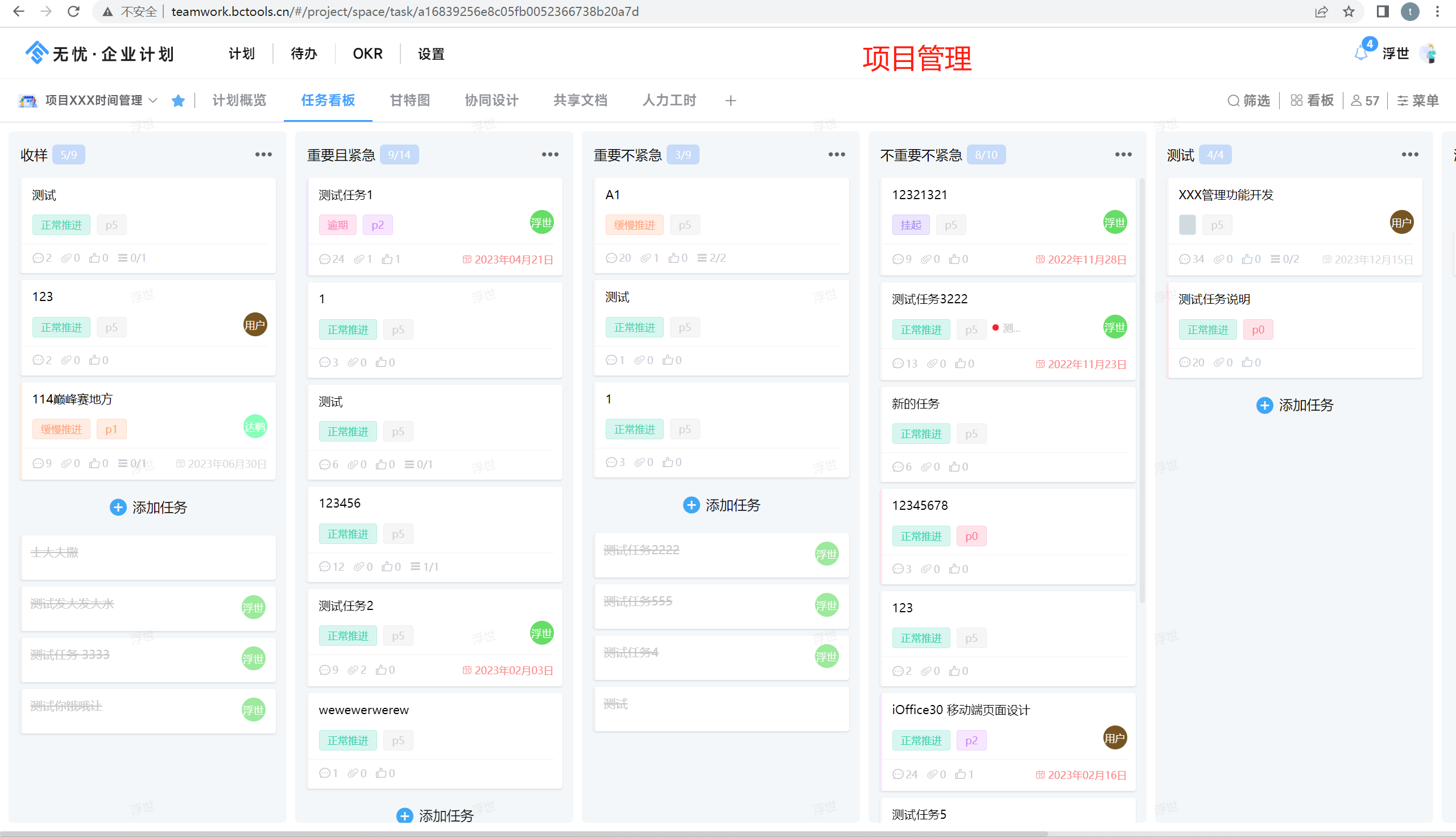Image resolution: width=1456 pixels, height=837 pixels.
Task: Click the plus icon to add tab
Action: [x=730, y=101]
